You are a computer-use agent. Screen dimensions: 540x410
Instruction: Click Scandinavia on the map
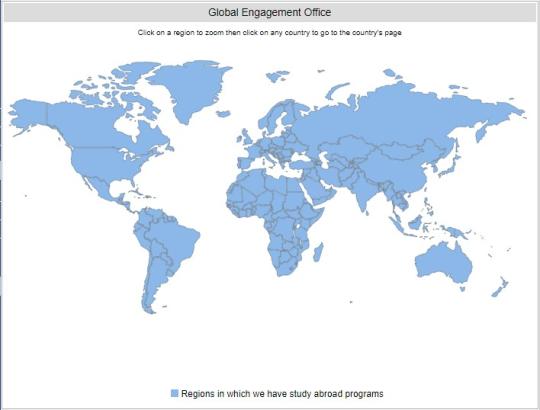point(277,115)
